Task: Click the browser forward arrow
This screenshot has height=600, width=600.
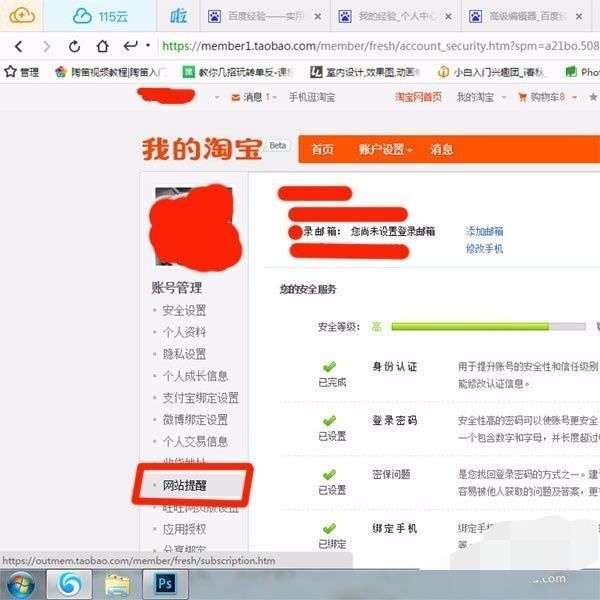Action: pyautogui.click(x=46, y=47)
